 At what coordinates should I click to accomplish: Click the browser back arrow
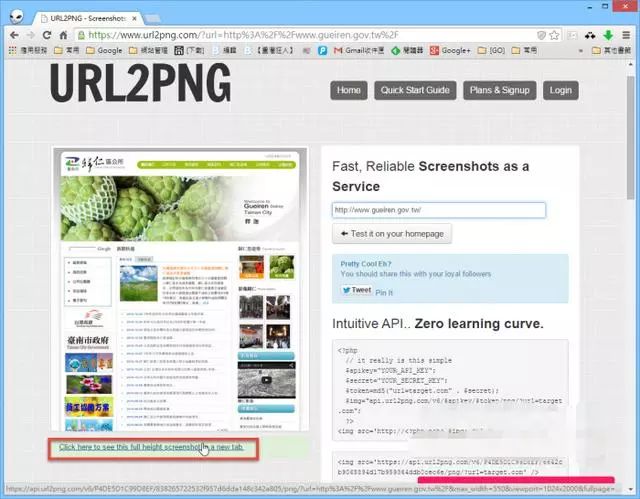pyautogui.click(x=13, y=33)
